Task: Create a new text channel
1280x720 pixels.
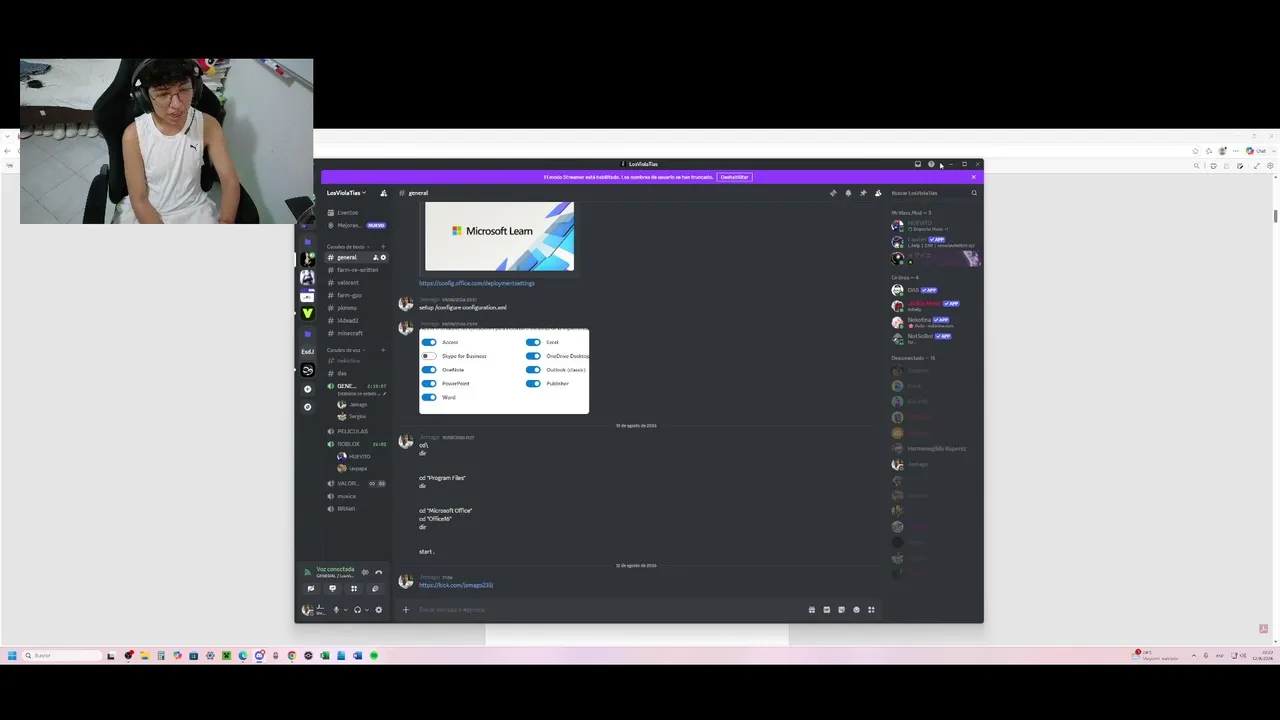Action: coord(383,247)
